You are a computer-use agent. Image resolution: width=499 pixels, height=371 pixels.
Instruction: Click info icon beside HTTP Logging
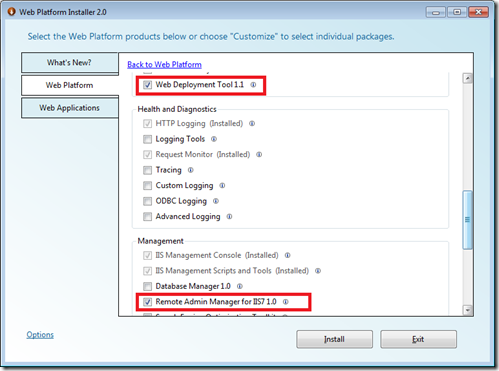(252, 124)
